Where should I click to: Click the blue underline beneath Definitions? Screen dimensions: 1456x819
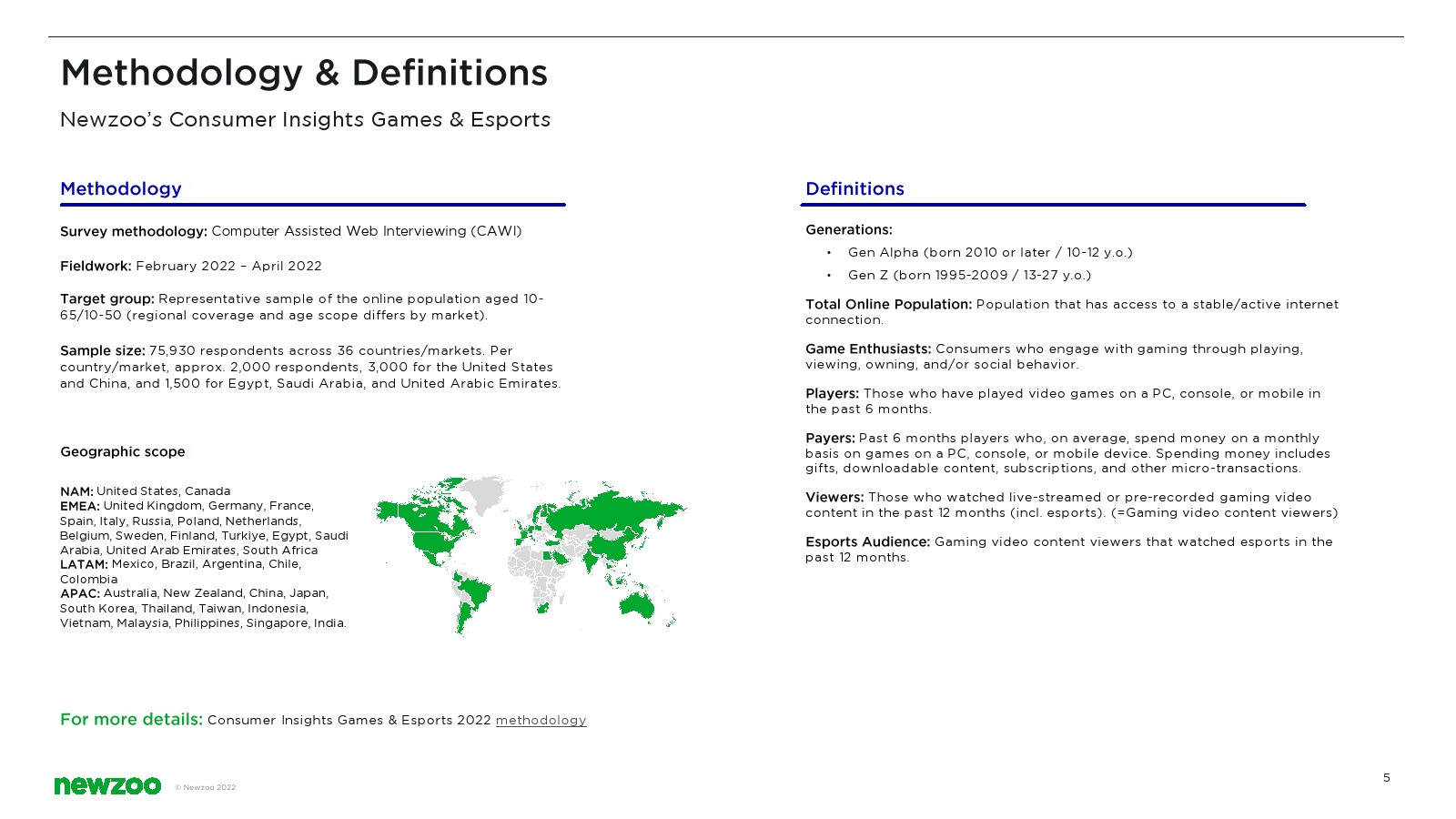pyautogui.click(x=1053, y=205)
